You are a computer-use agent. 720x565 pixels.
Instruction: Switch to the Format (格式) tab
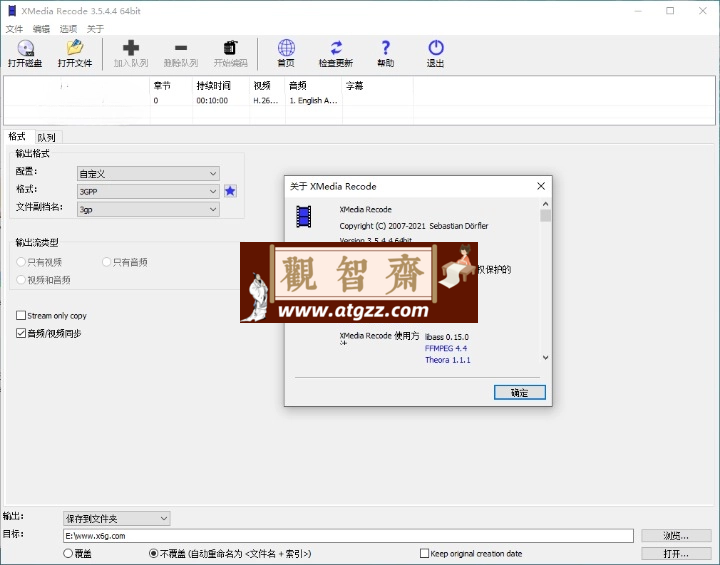(17, 136)
